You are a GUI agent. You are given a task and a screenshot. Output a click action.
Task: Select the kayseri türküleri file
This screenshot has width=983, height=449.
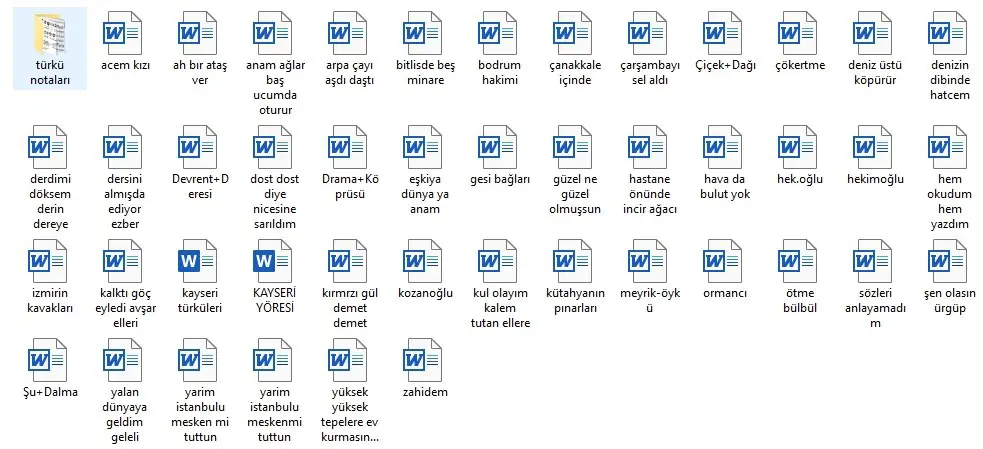coord(200,260)
